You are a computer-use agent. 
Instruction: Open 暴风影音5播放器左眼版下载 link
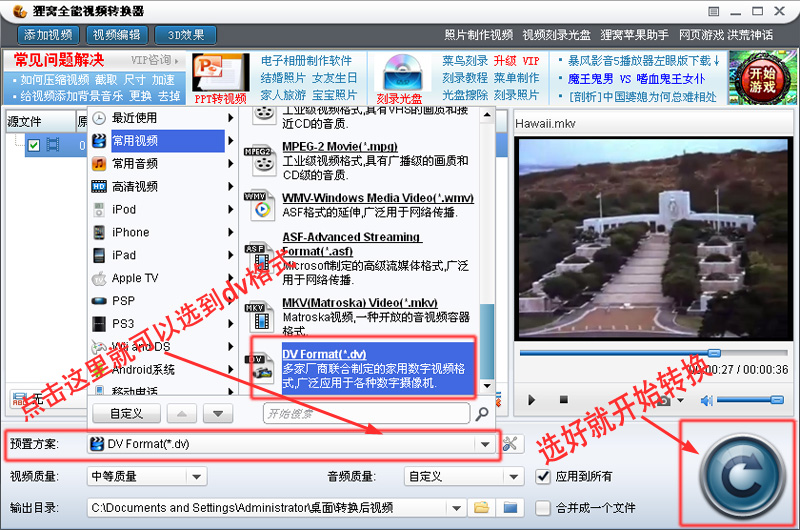pos(644,61)
